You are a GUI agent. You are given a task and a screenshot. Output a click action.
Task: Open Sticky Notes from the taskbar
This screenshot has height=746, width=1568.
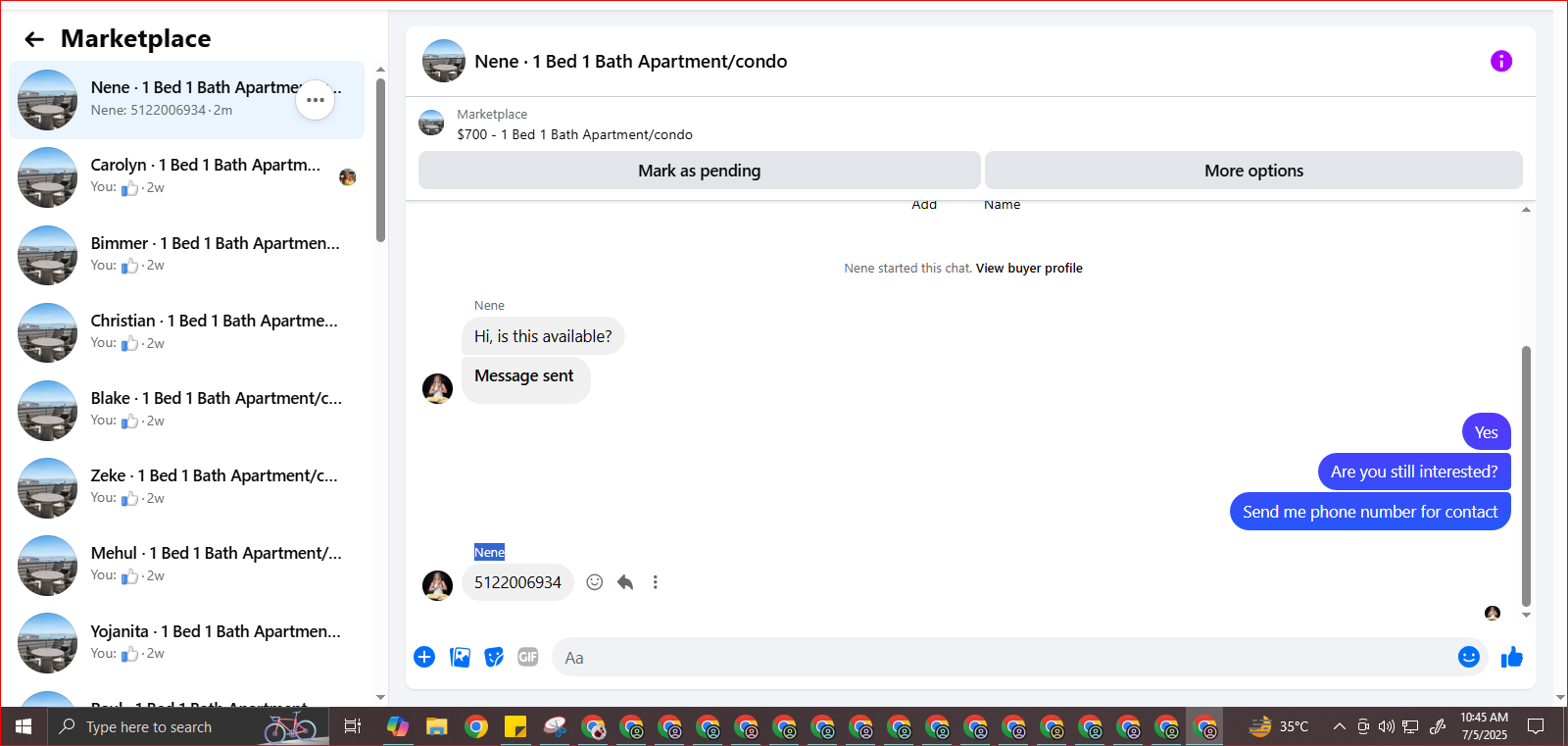coord(515,726)
